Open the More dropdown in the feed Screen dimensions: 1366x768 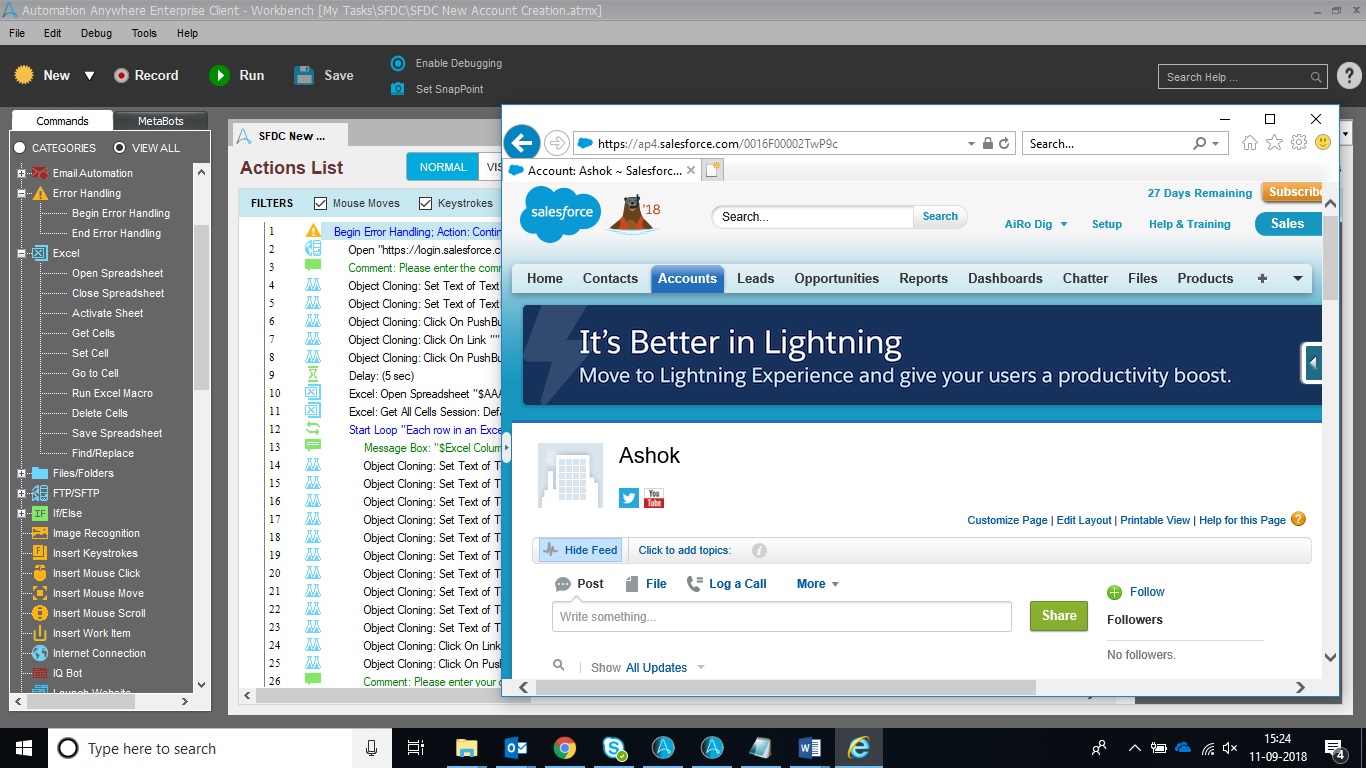(817, 584)
